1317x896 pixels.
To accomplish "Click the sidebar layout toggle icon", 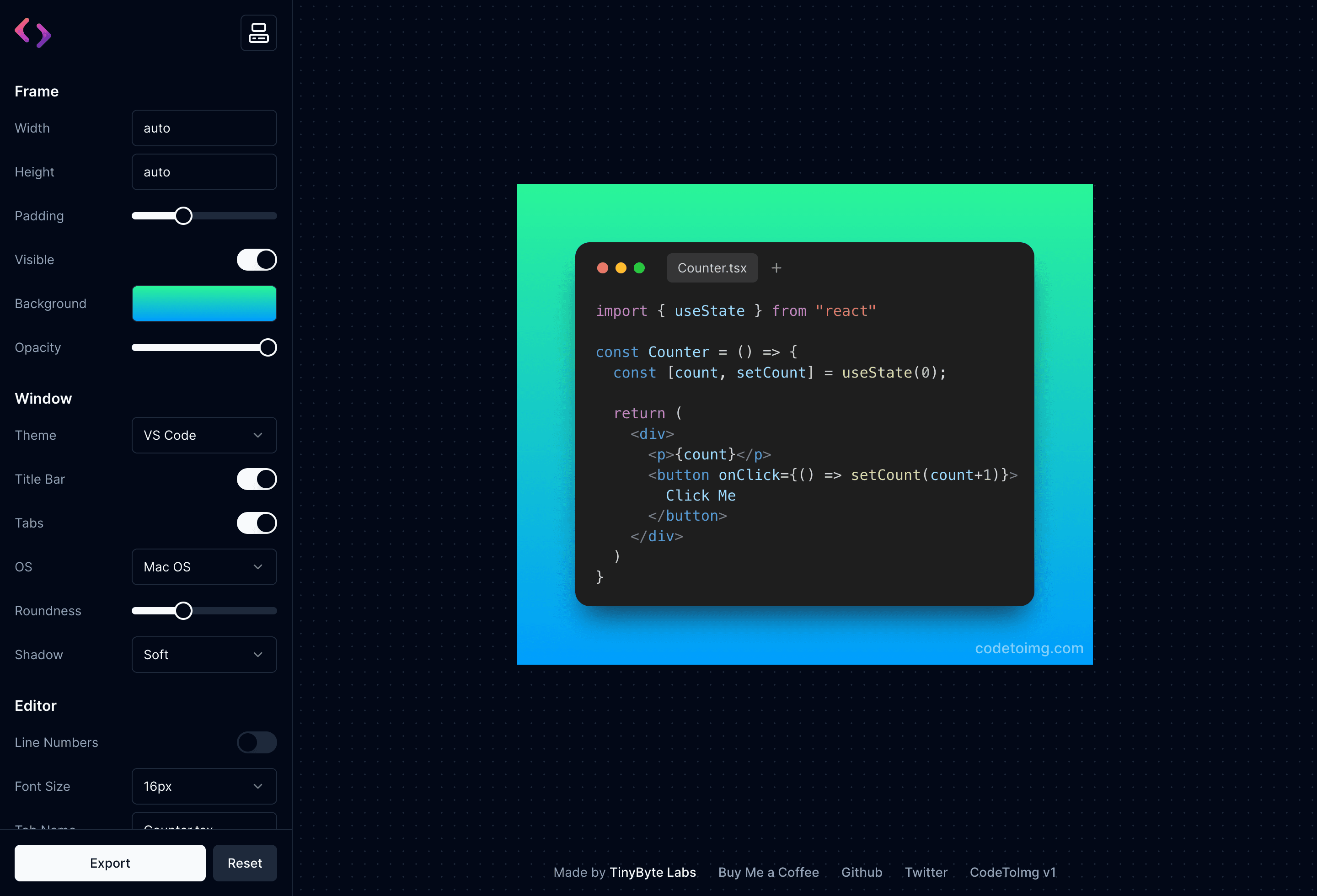I will [x=258, y=33].
